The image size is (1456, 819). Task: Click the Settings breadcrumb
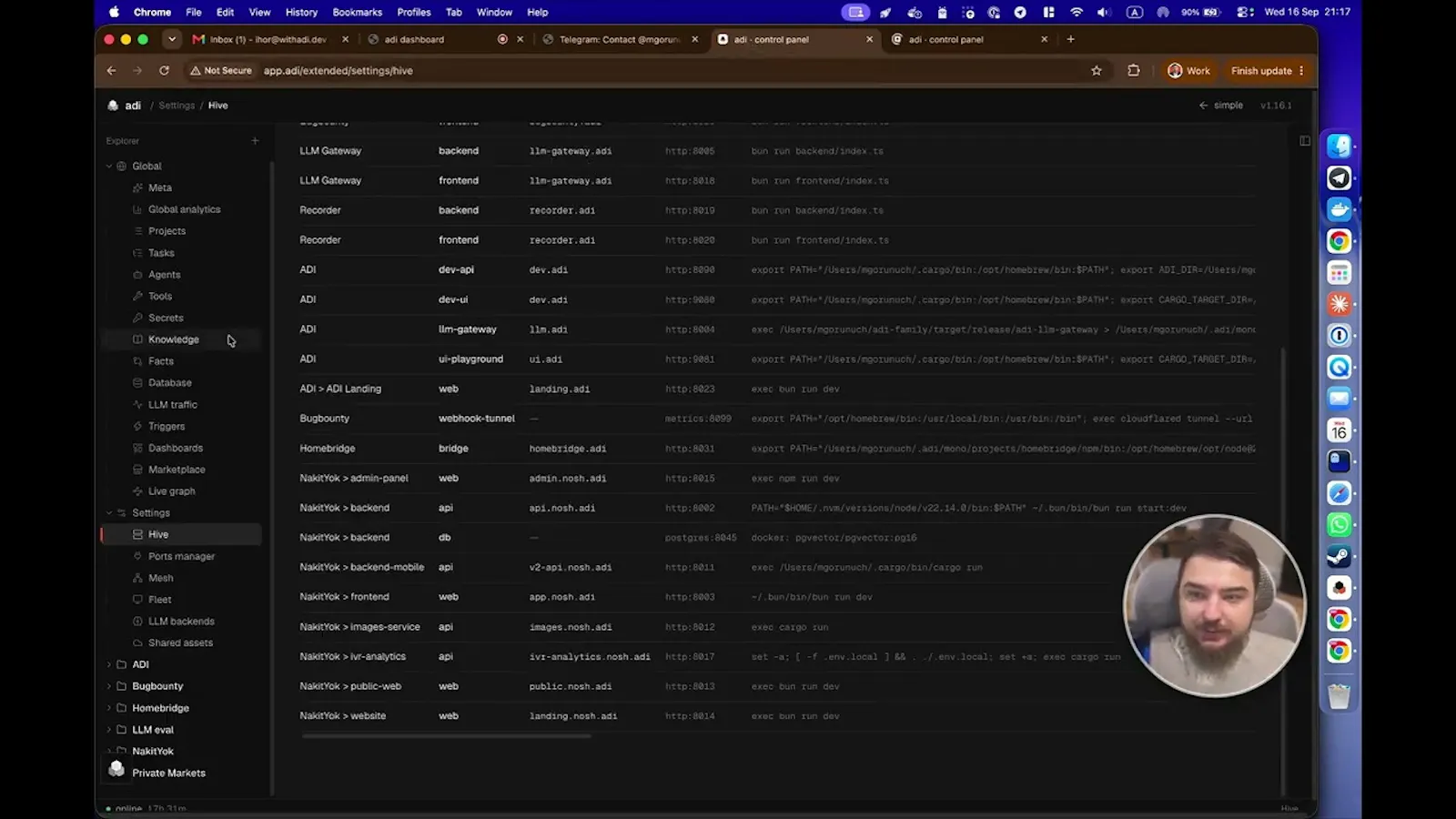point(177,106)
